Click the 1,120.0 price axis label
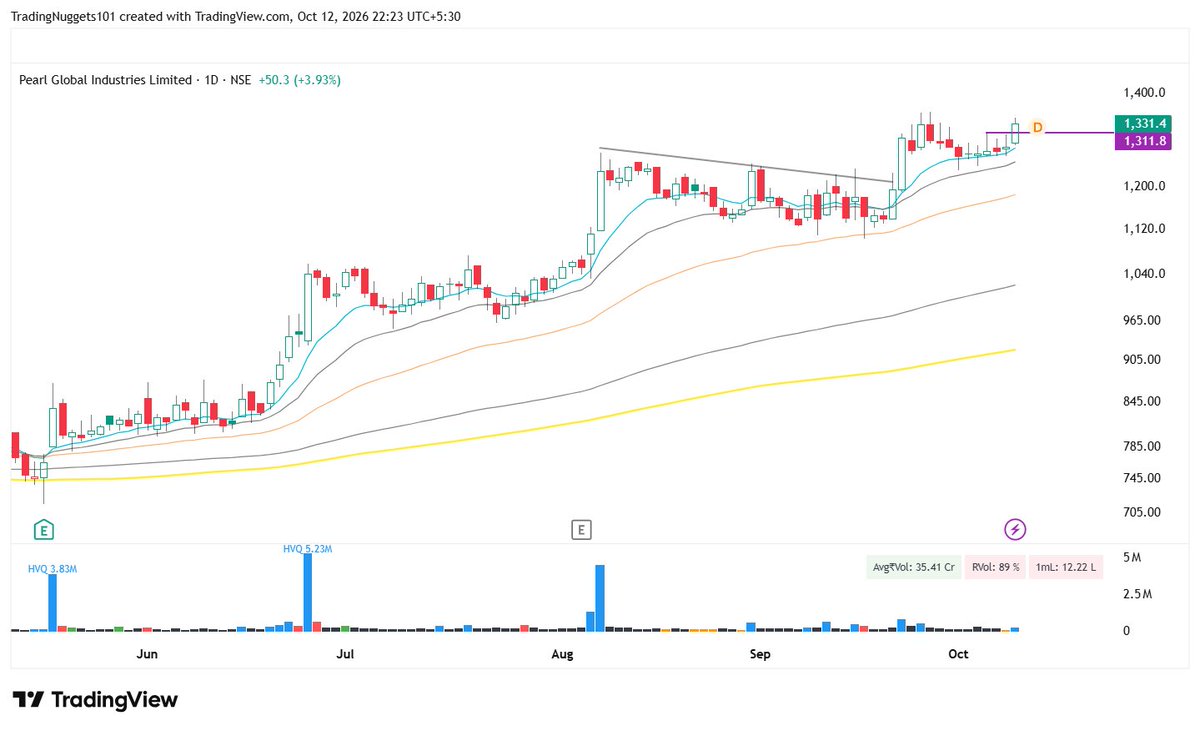 [1145, 229]
